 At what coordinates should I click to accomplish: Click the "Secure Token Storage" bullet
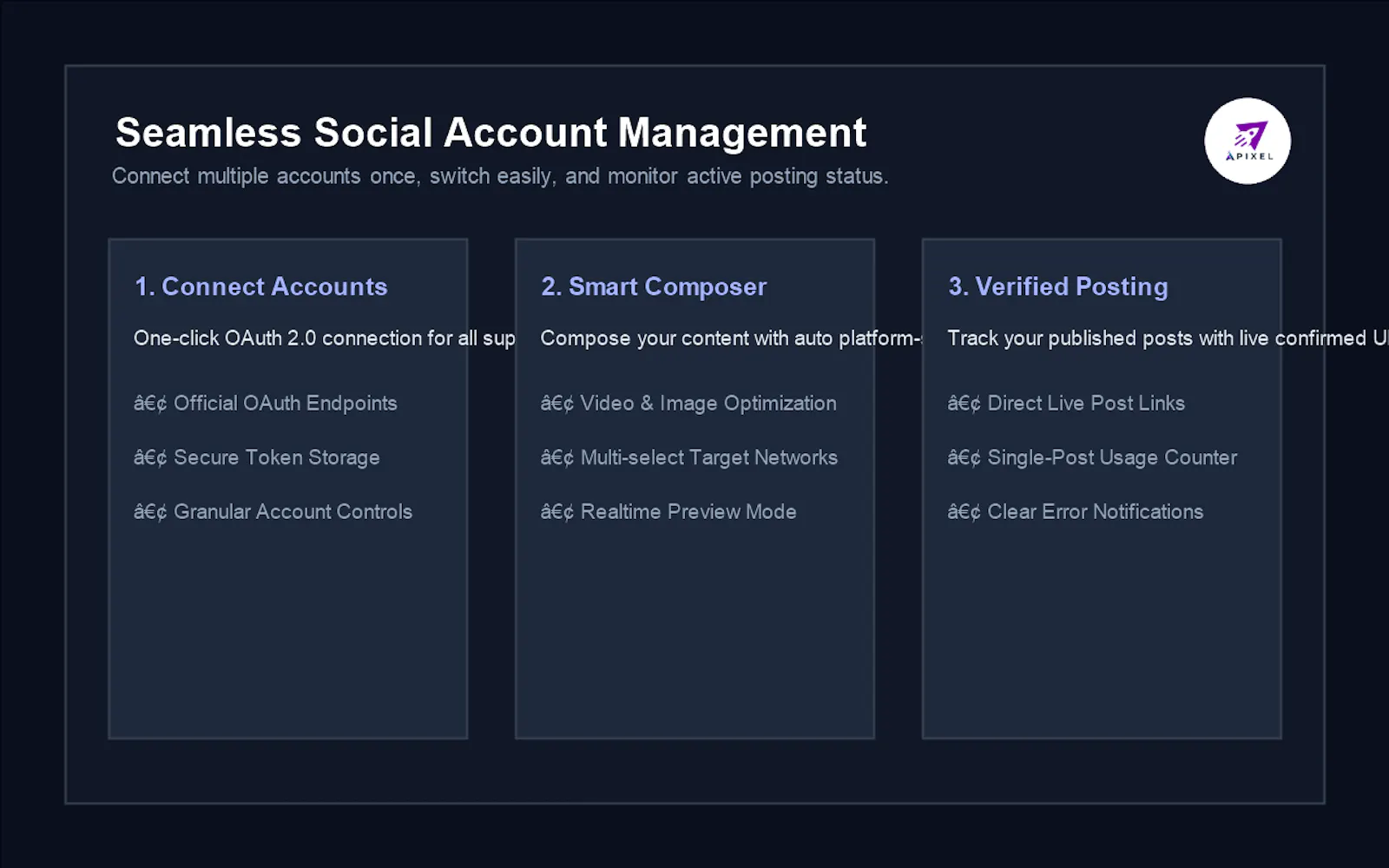click(x=257, y=457)
